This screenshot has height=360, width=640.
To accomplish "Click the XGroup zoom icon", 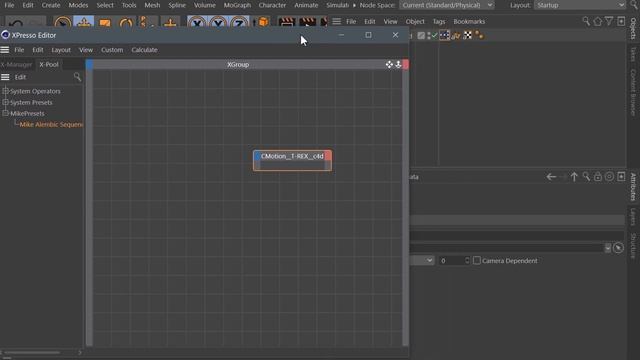I will (398, 64).
